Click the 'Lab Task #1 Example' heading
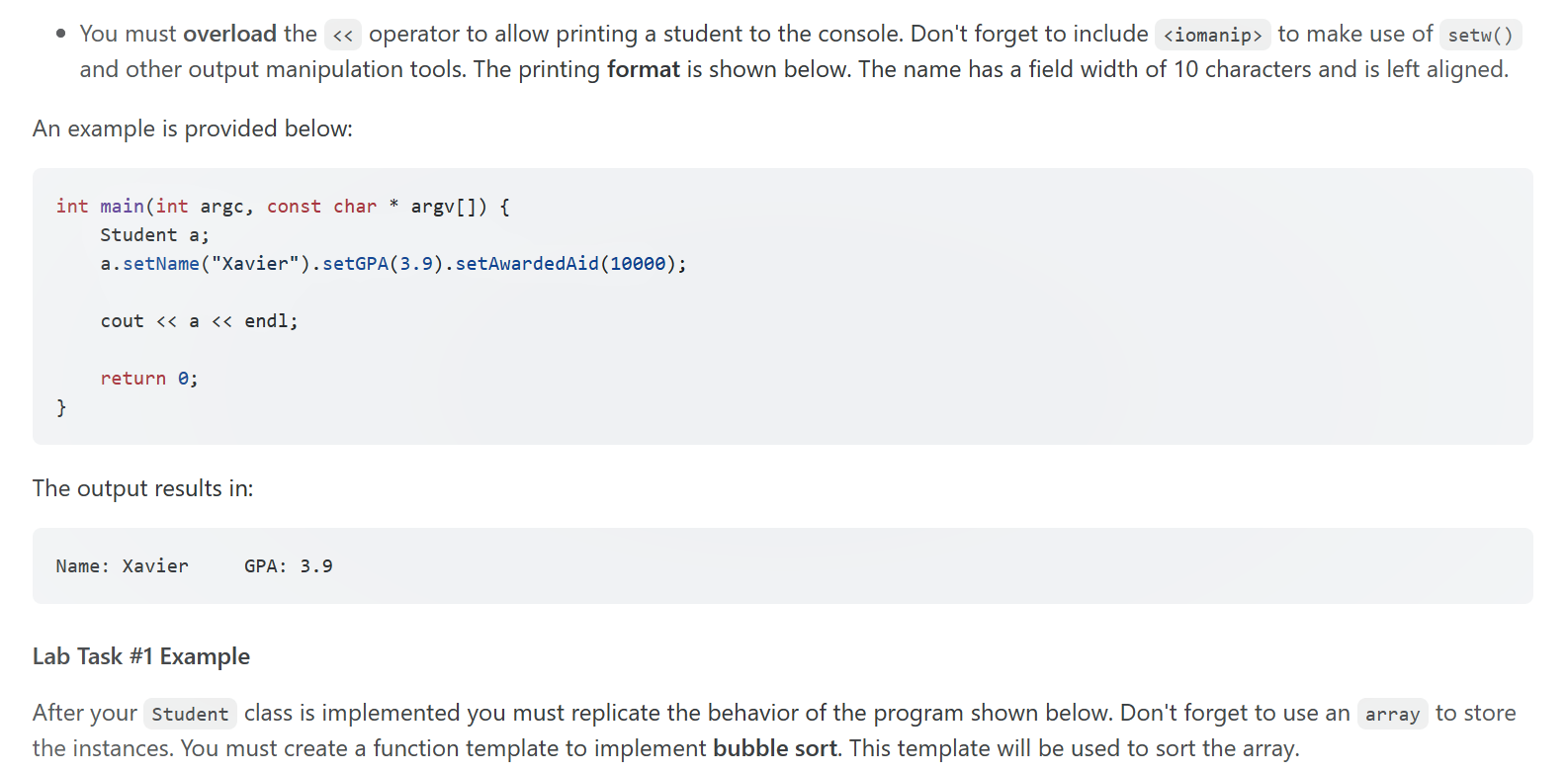Viewport: 1568px width, 773px height. tap(141, 656)
